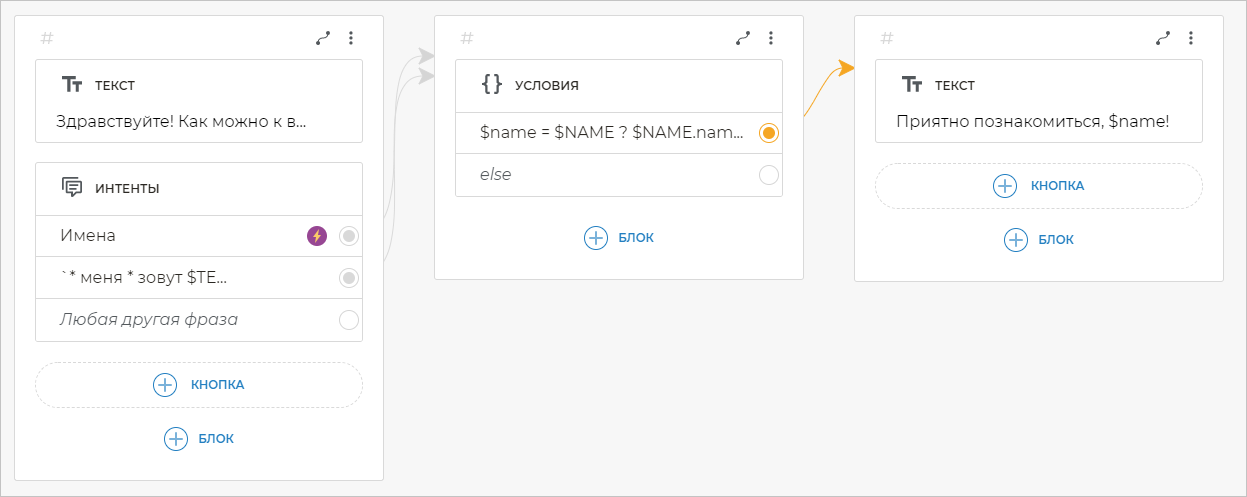Select connector circle for 'меня зовут' intent

coord(348,278)
